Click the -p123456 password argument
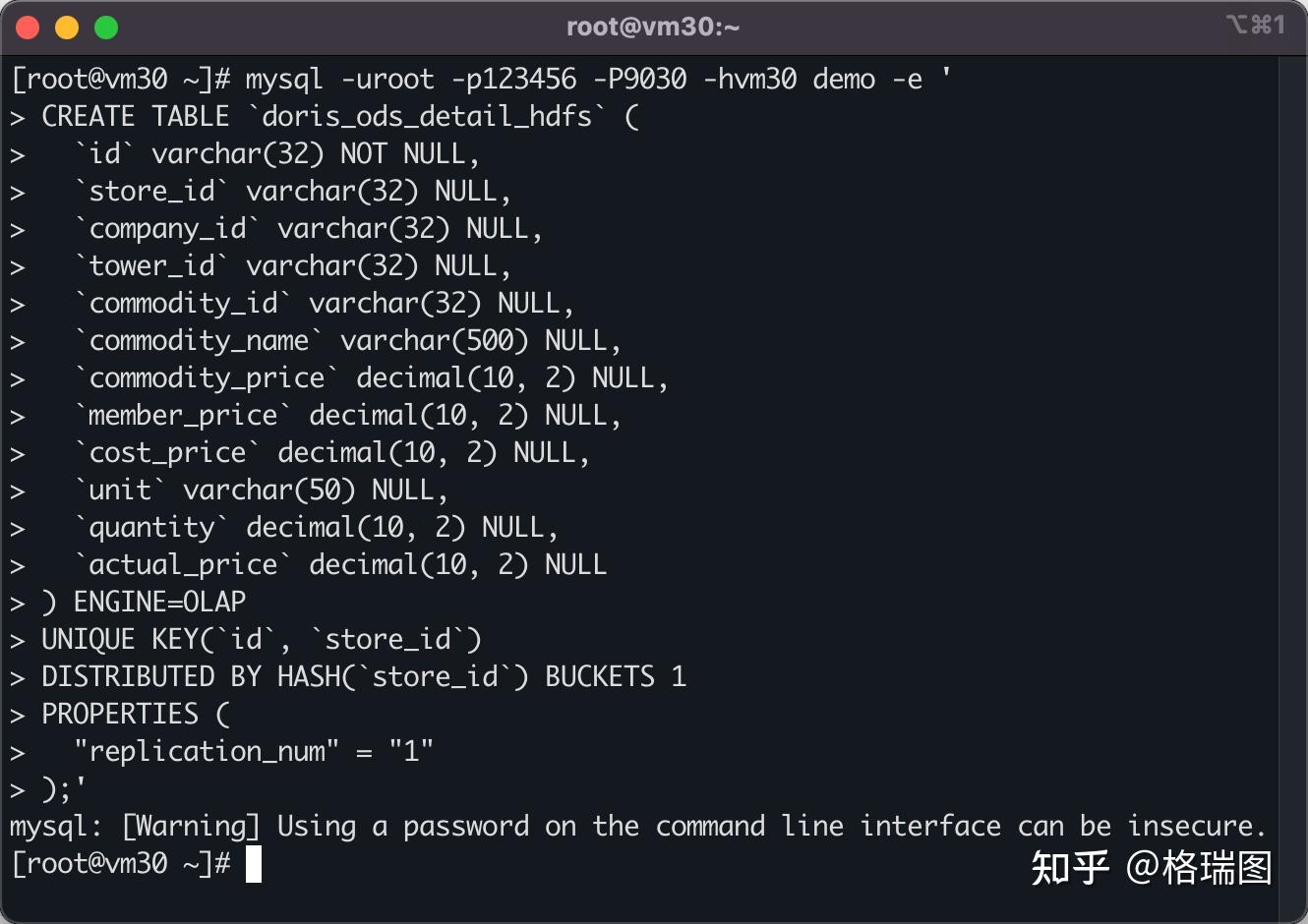This screenshot has width=1308, height=924. coord(513,79)
